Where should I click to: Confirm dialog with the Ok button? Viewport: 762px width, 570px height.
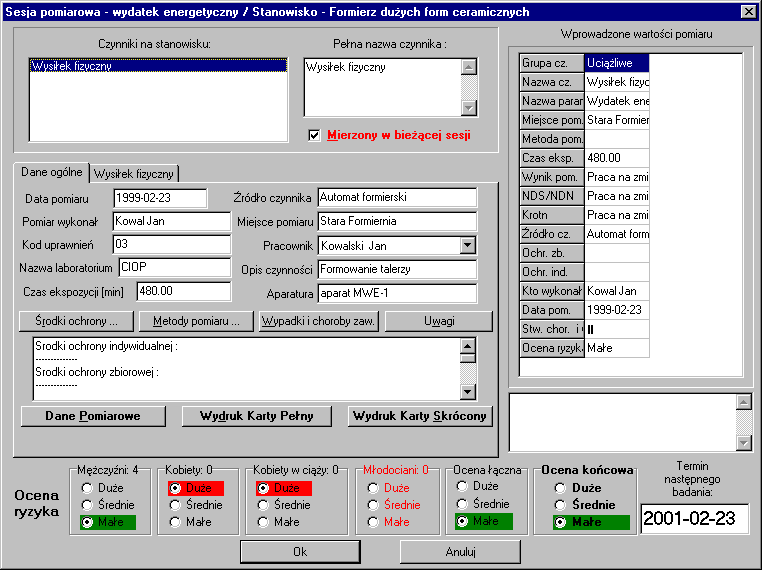pyautogui.click(x=299, y=551)
